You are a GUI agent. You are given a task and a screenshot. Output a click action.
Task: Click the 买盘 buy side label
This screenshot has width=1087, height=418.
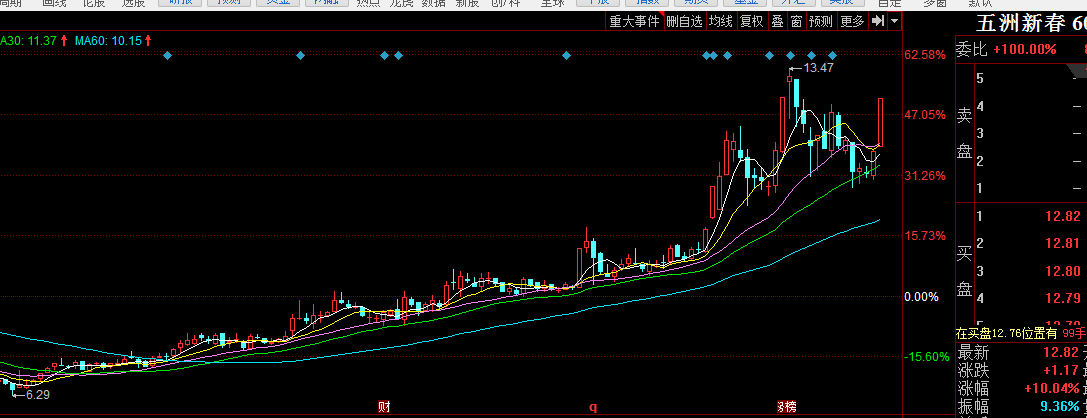[964, 271]
